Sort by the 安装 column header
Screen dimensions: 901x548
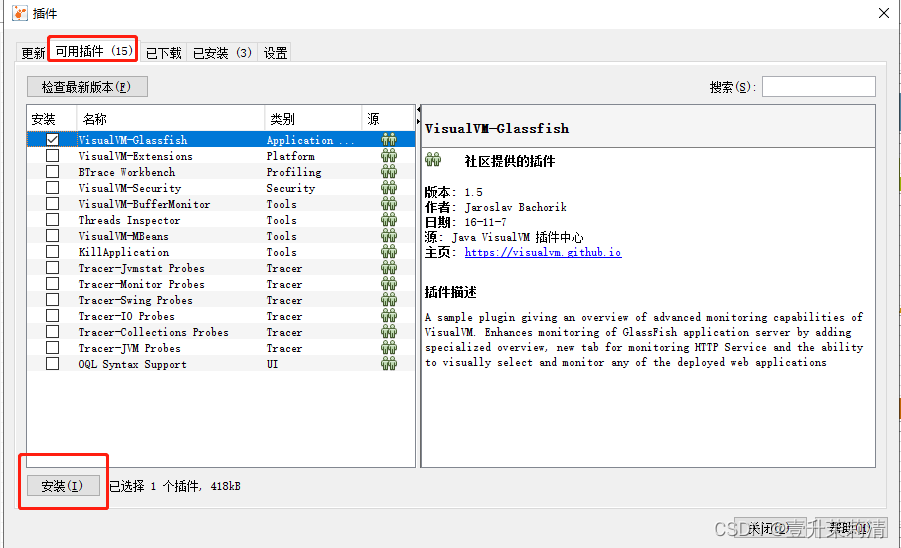tap(52, 119)
